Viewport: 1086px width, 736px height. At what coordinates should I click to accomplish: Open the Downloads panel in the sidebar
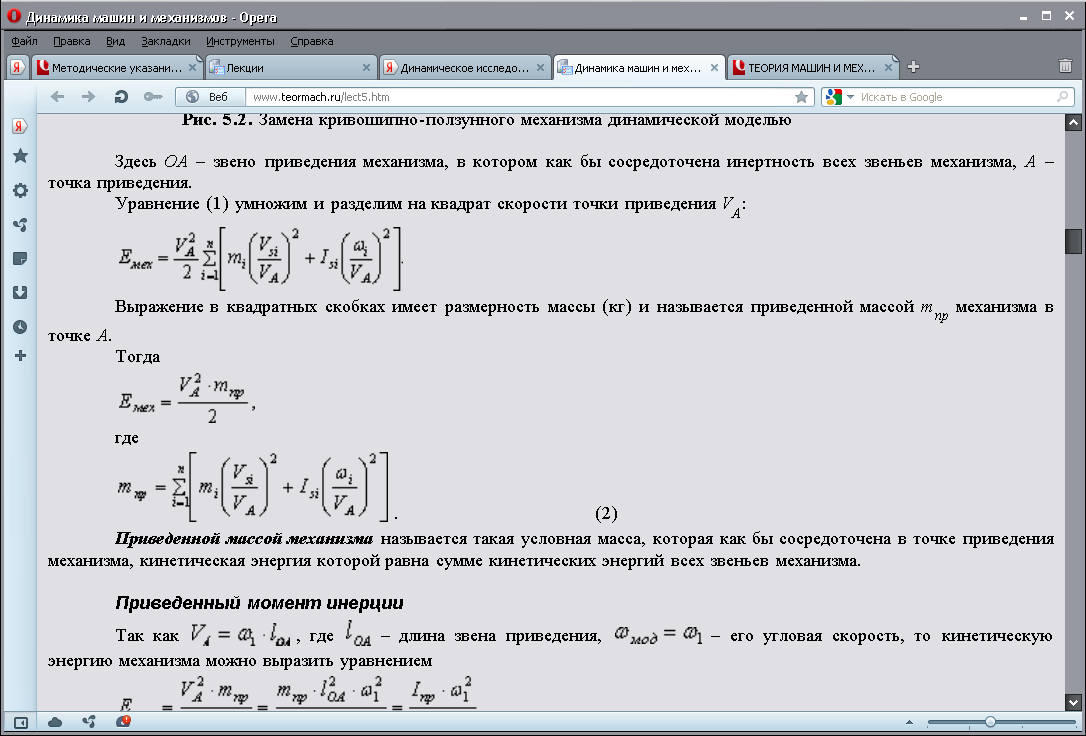tap(20, 293)
